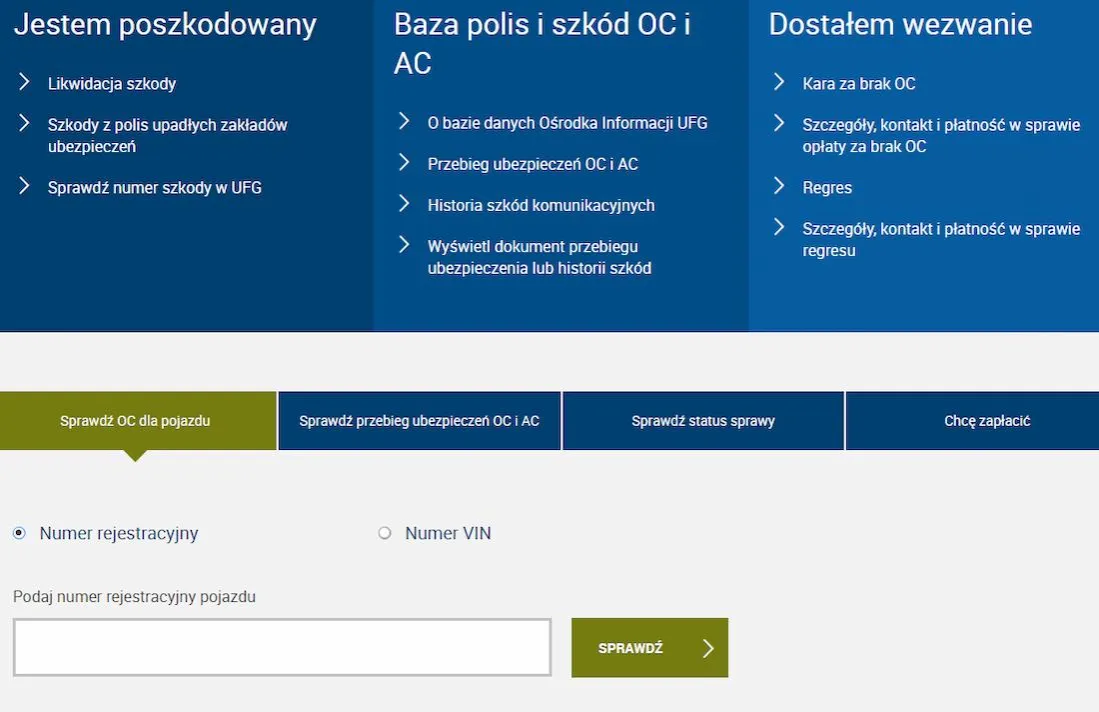
Task: Expand Szczegóły, kontakt i płatność w sprawie regresu
Action: [x=940, y=239]
